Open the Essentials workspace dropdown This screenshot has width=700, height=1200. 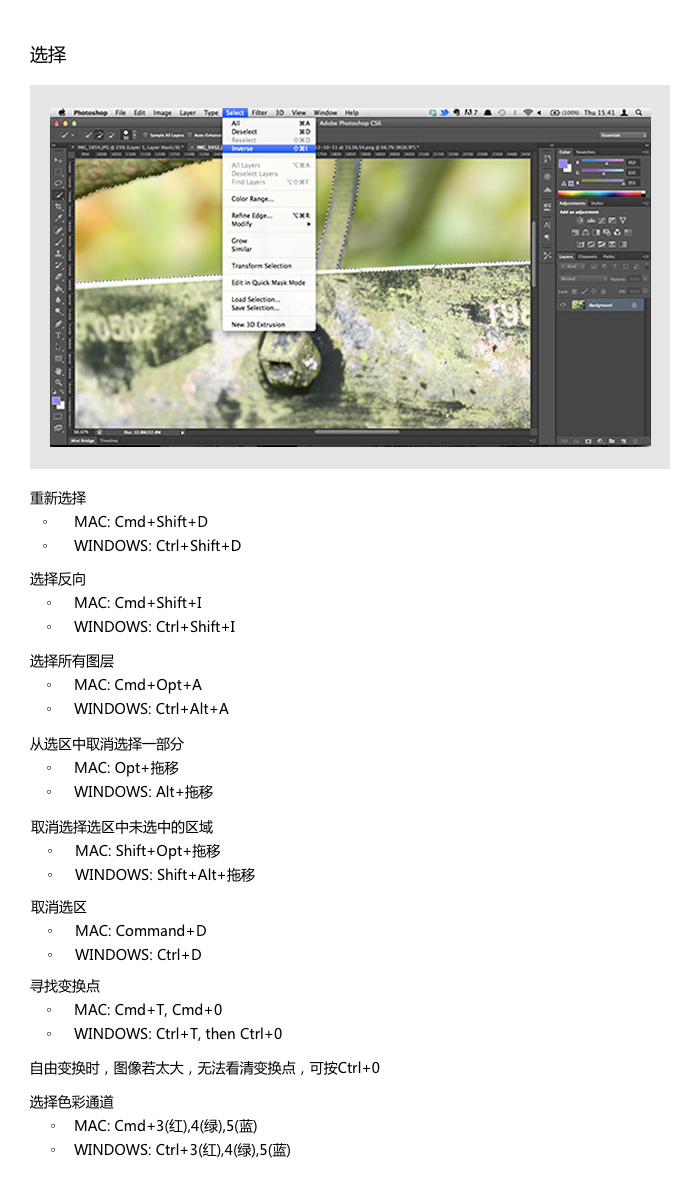pyautogui.click(x=623, y=135)
